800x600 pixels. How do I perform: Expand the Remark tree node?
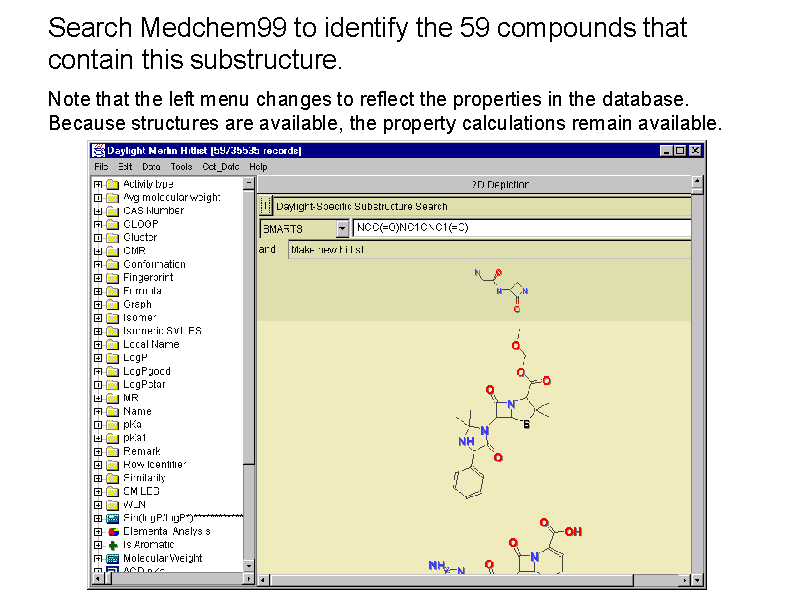click(x=98, y=451)
